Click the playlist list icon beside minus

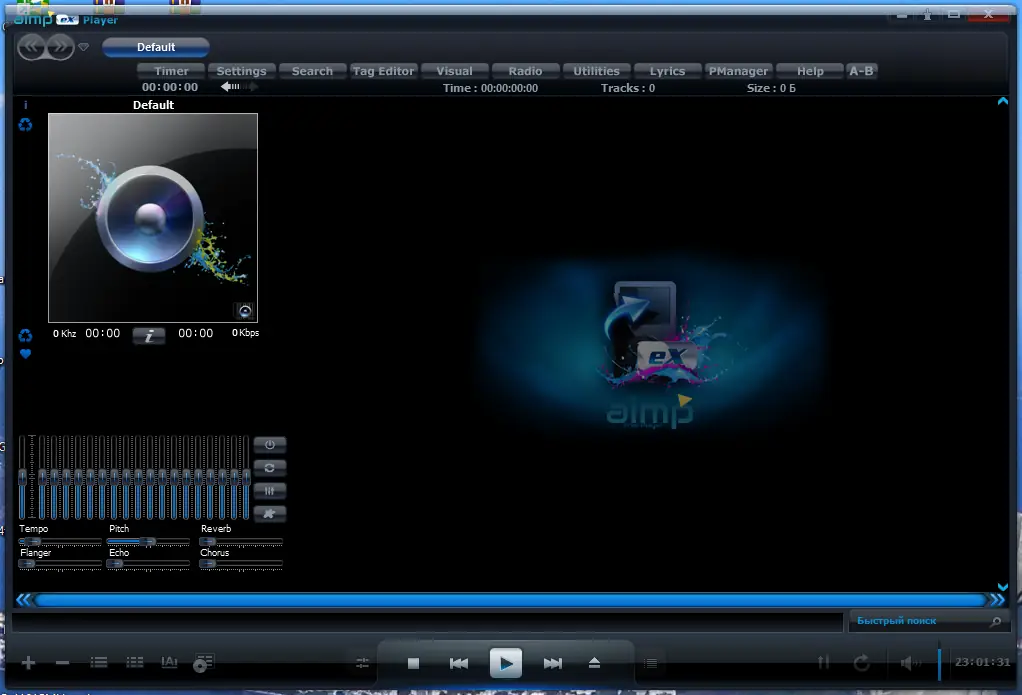99,662
